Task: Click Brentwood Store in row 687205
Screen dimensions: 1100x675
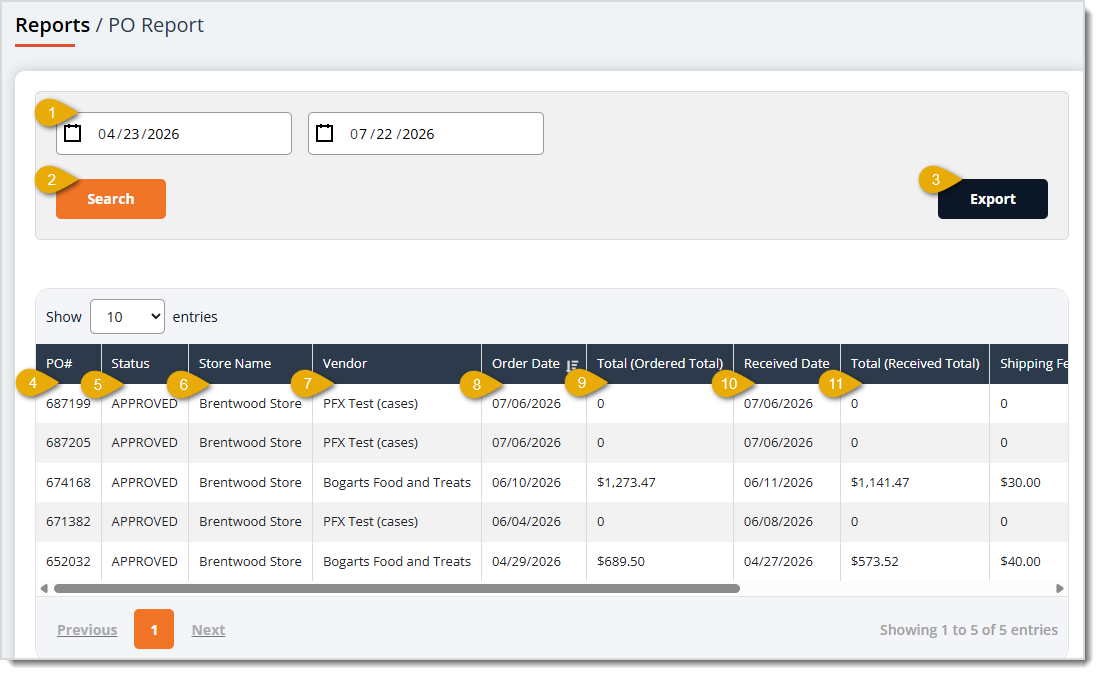Action: click(250, 443)
